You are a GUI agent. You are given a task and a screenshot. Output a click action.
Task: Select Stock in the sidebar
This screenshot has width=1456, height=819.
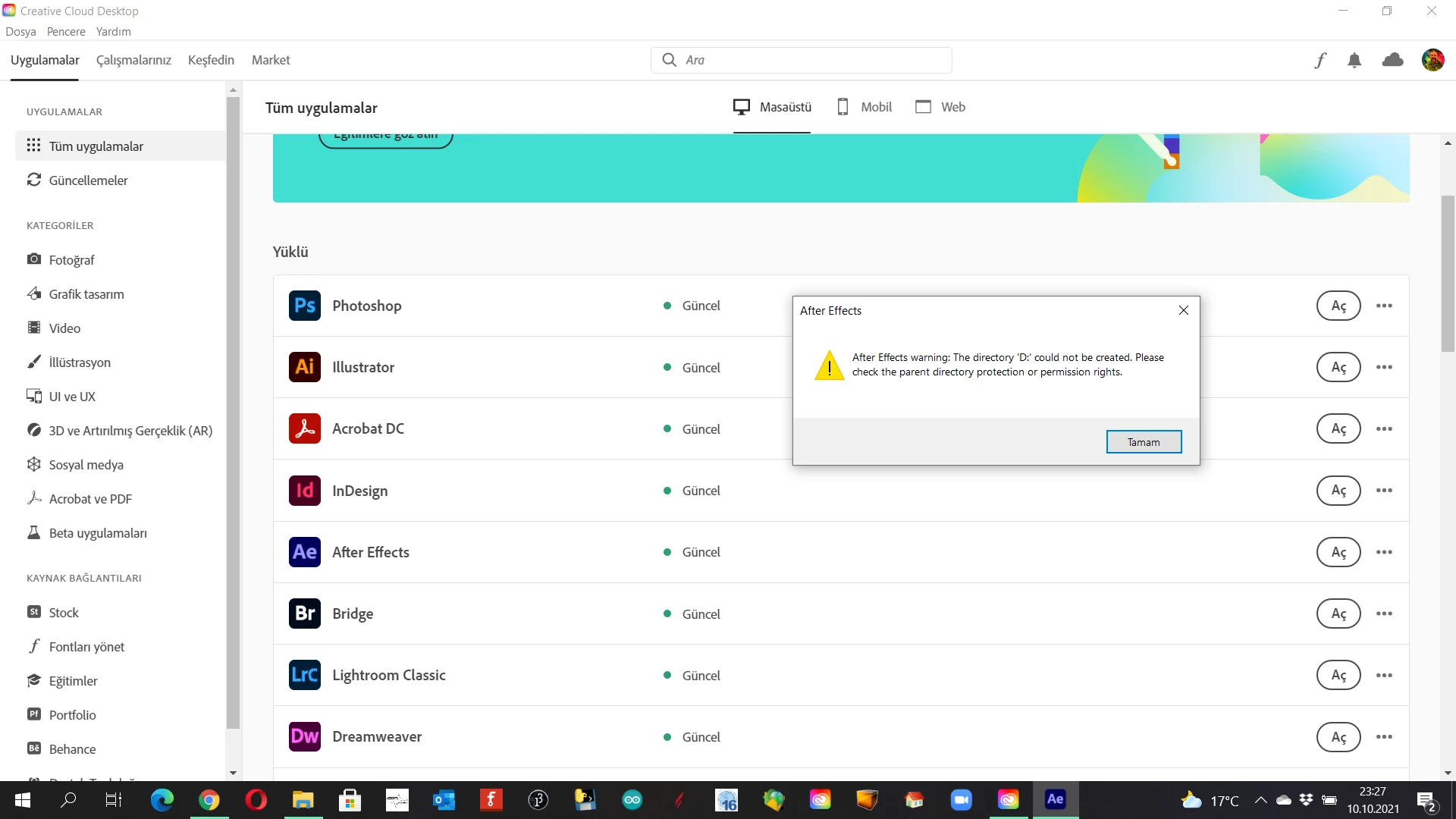(64, 612)
